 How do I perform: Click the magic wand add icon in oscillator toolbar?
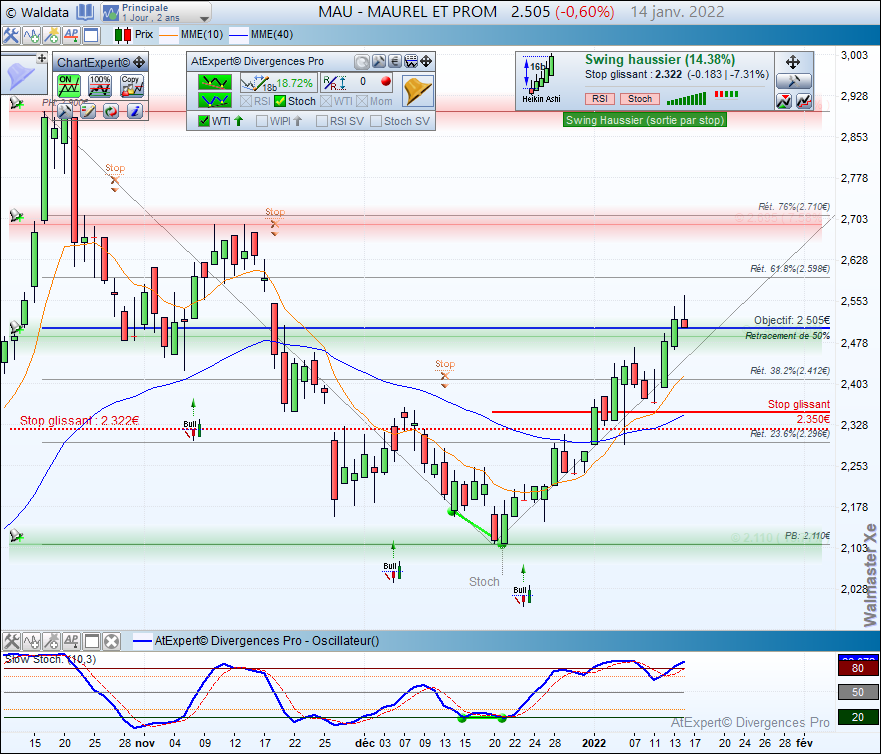(x=52, y=641)
